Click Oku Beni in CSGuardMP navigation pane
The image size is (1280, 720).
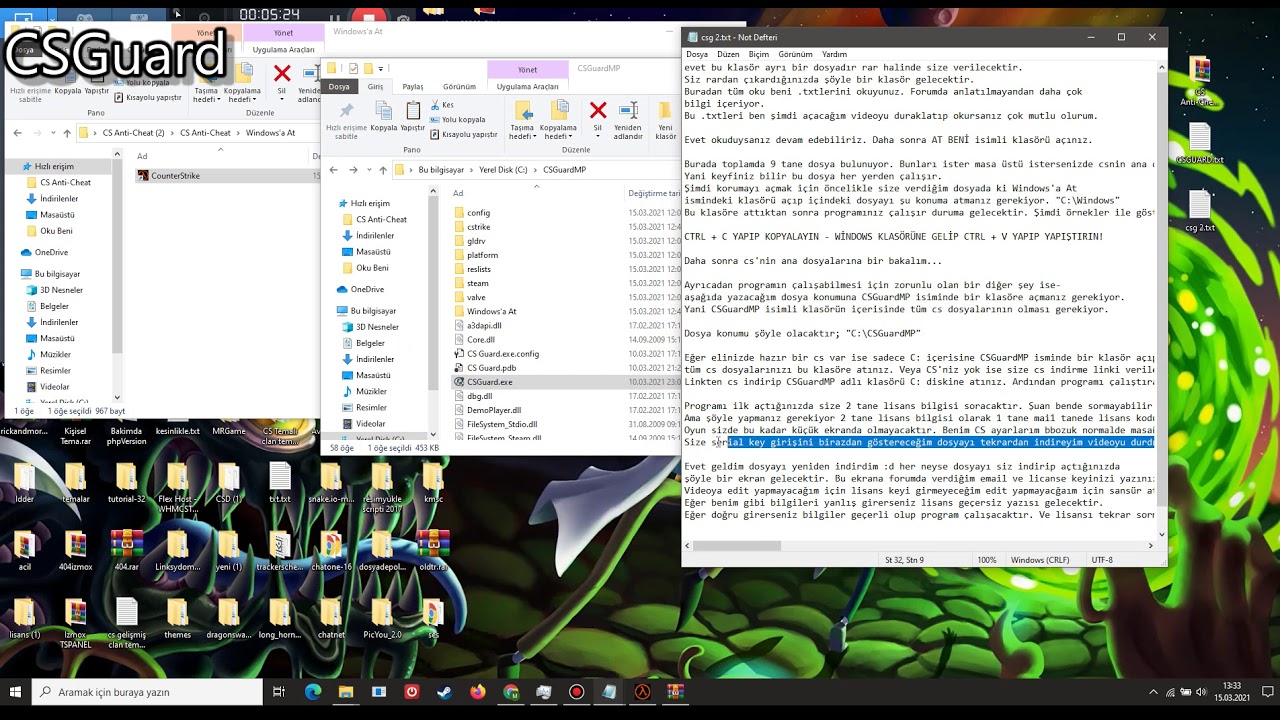point(372,268)
